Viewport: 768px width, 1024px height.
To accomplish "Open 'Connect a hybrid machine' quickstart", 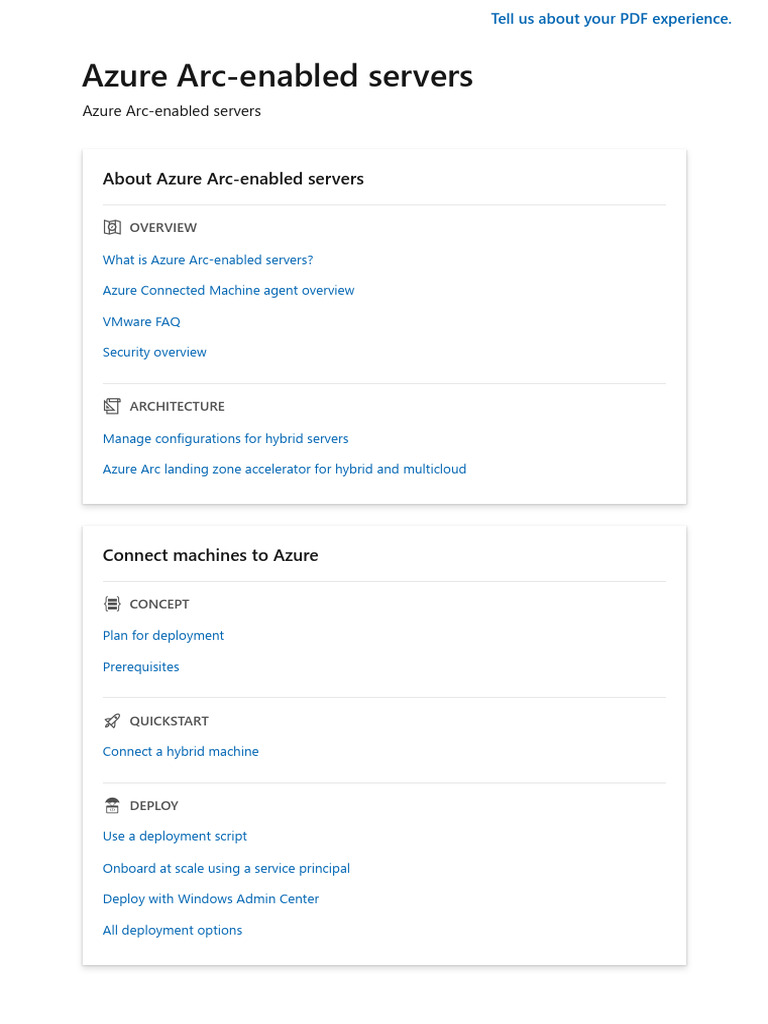I will click(180, 752).
